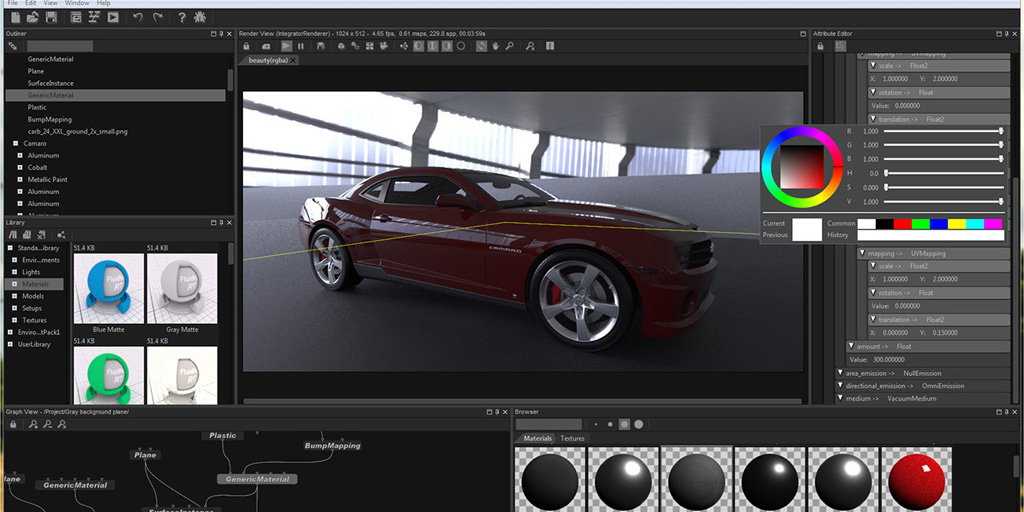
Task: Click the main toolbar play render icon
Action: (x=113, y=18)
